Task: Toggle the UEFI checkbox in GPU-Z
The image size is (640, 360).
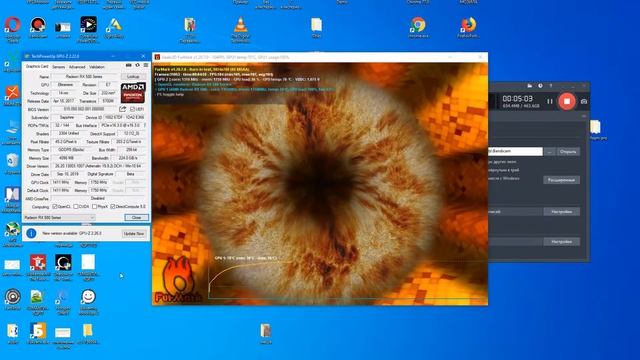Action: coord(132,109)
